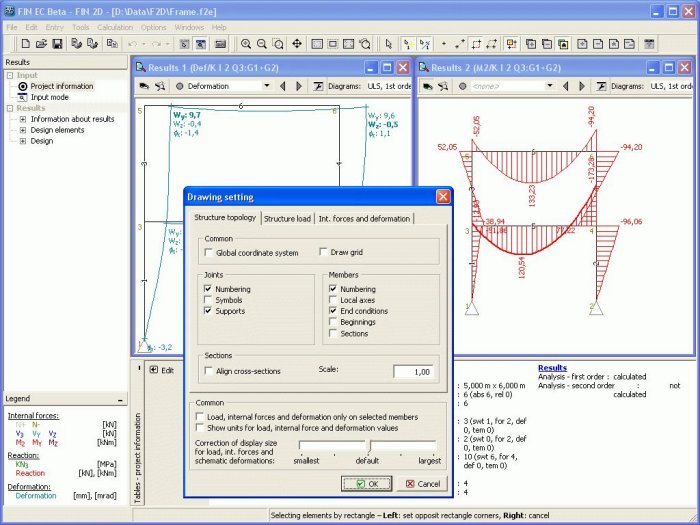Click the New file icon in toolbar

pyautogui.click(x=23, y=44)
